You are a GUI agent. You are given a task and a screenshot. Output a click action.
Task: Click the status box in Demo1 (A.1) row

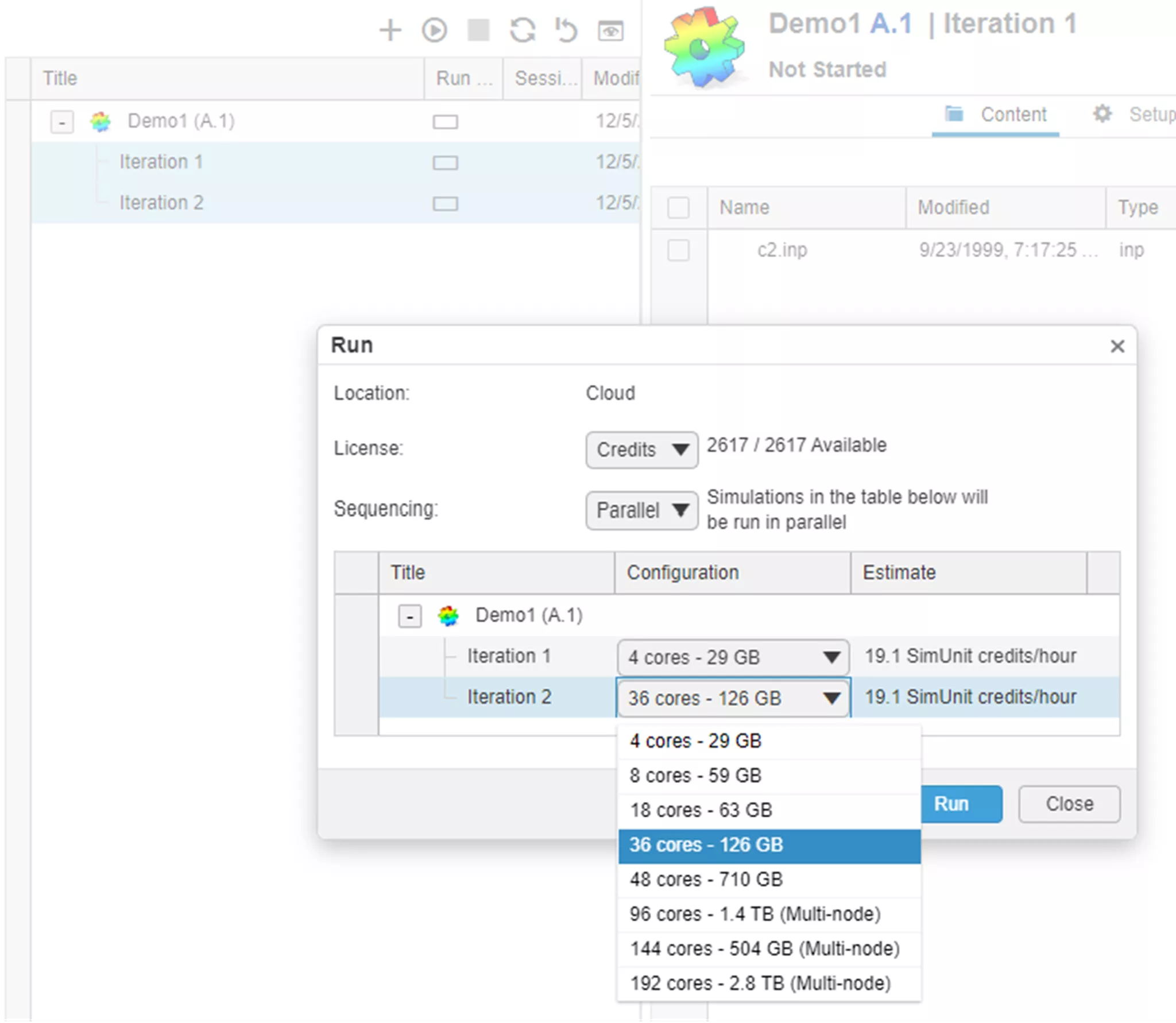(446, 122)
